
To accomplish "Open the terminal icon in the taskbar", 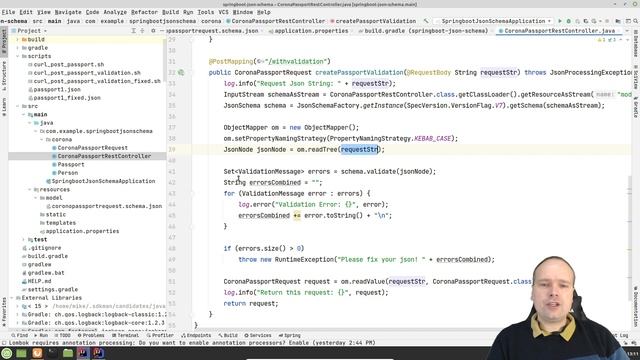I will pos(52,353).
